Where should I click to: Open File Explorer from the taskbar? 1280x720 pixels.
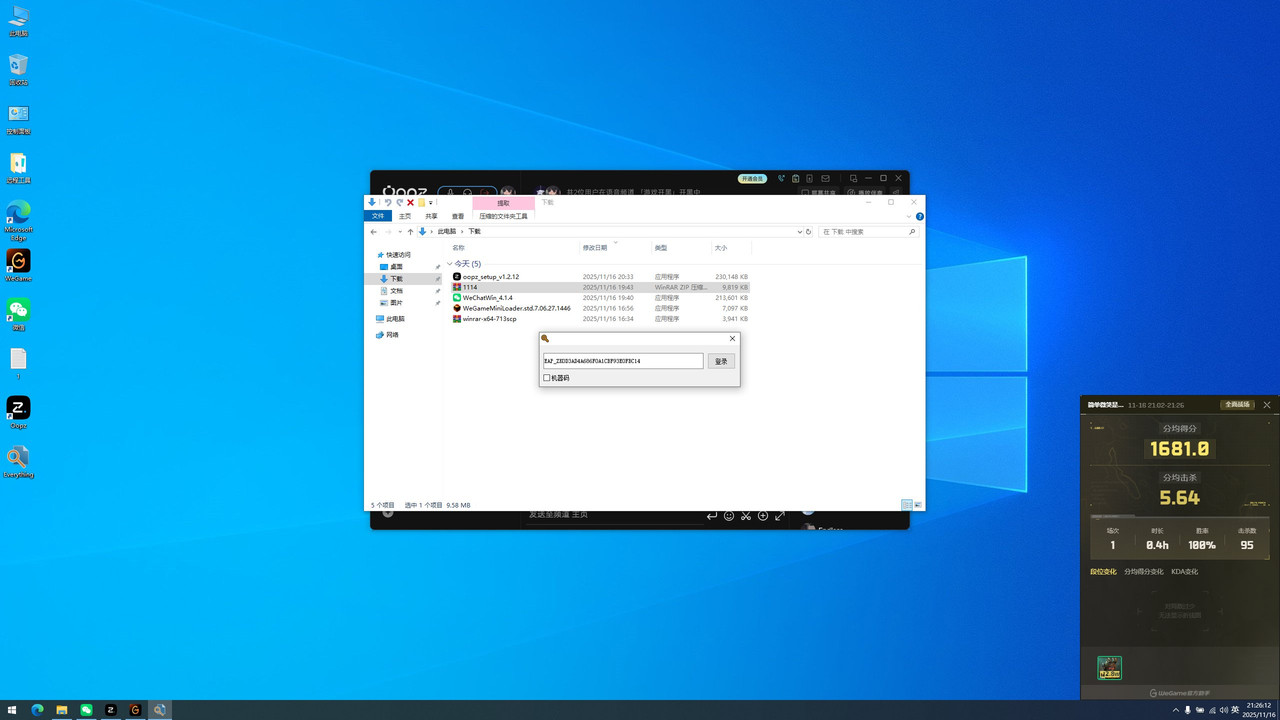(61, 710)
